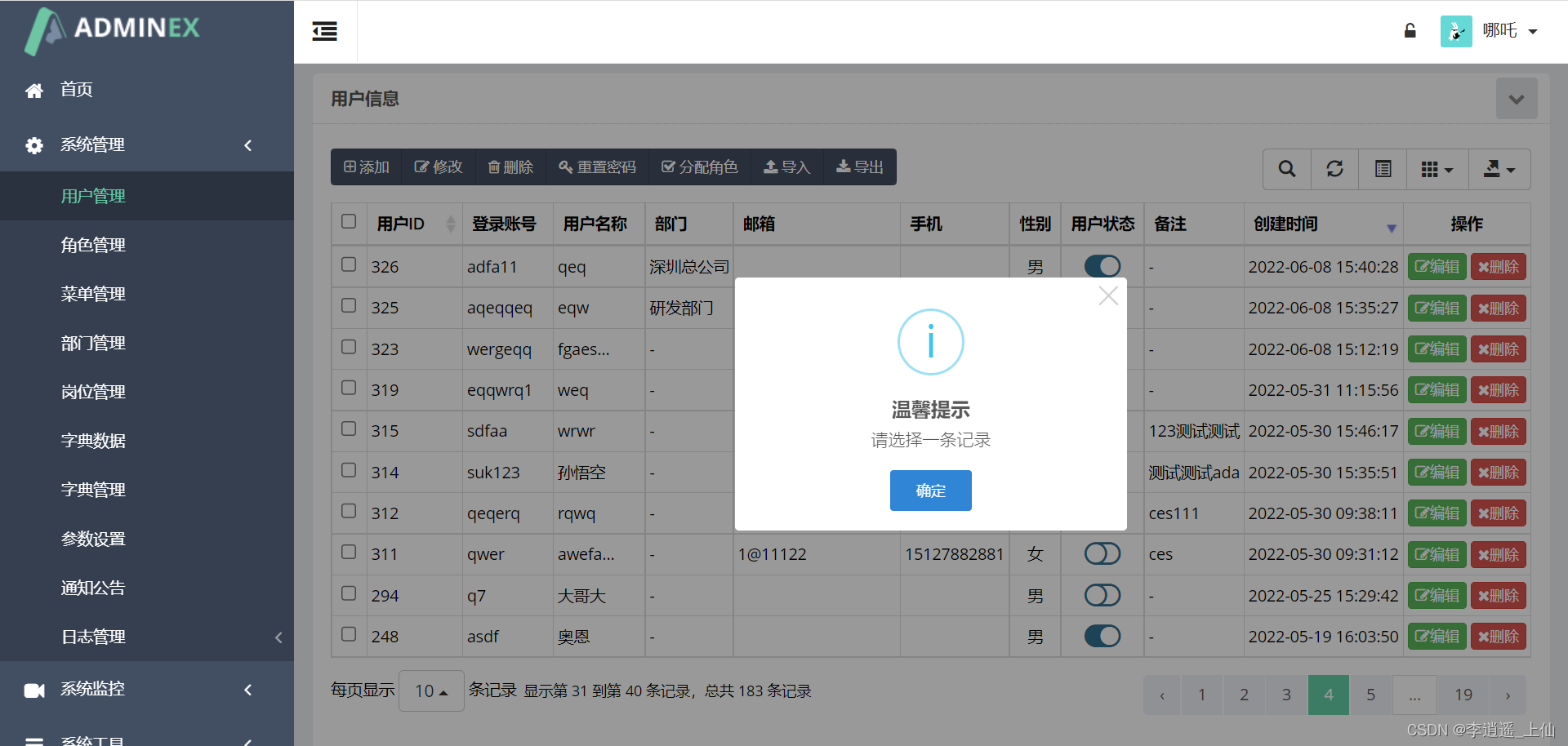Viewport: 1568px width, 746px height.
Task: Open the export data type dropdown
Action: pos(1499,169)
